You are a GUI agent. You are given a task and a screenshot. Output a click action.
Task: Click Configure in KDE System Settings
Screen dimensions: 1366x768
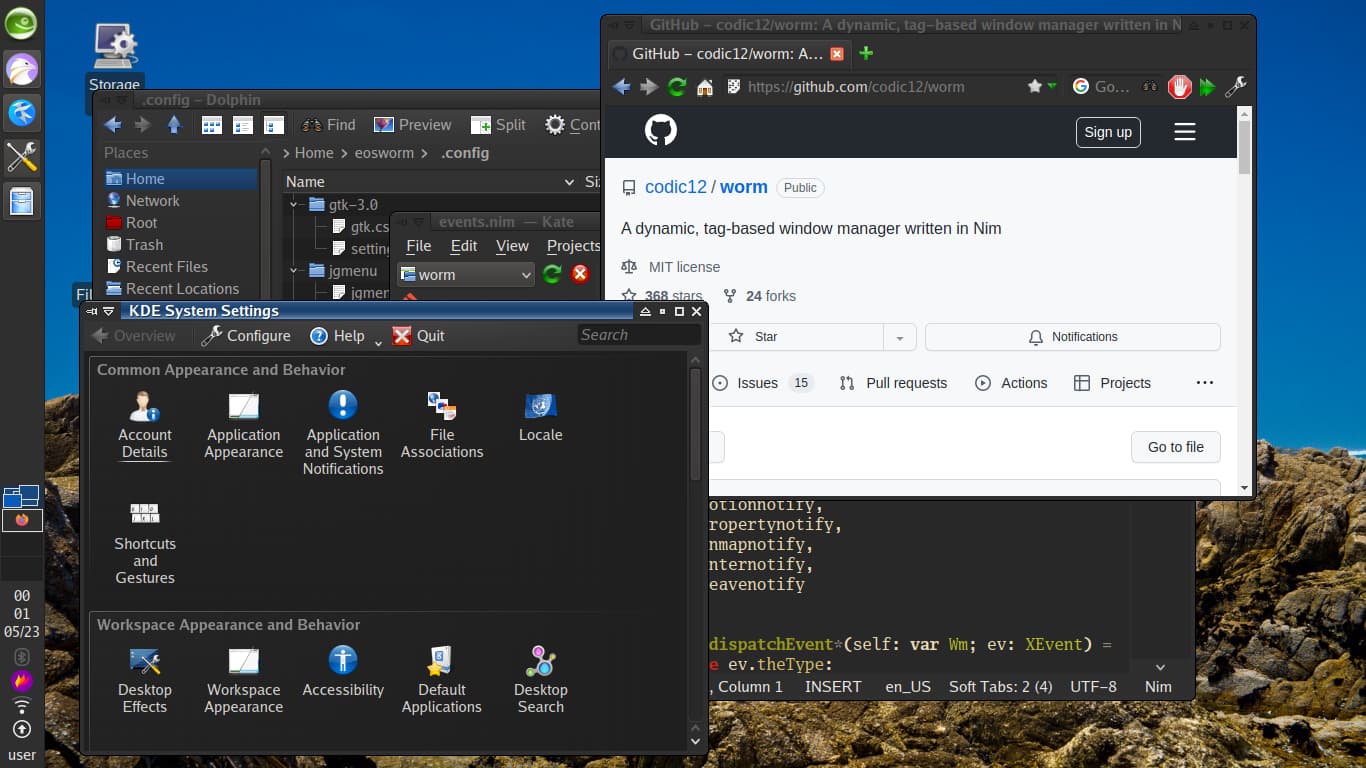(246, 336)
